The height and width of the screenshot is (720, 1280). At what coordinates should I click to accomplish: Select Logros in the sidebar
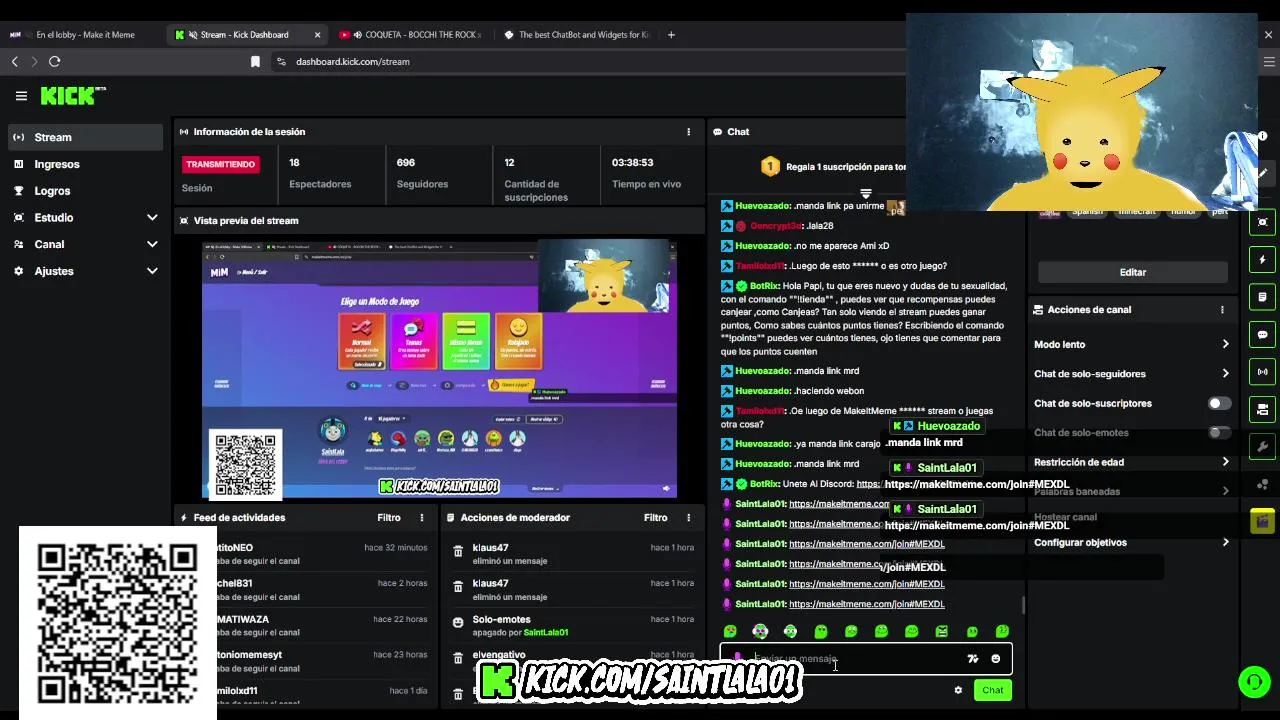85,191
